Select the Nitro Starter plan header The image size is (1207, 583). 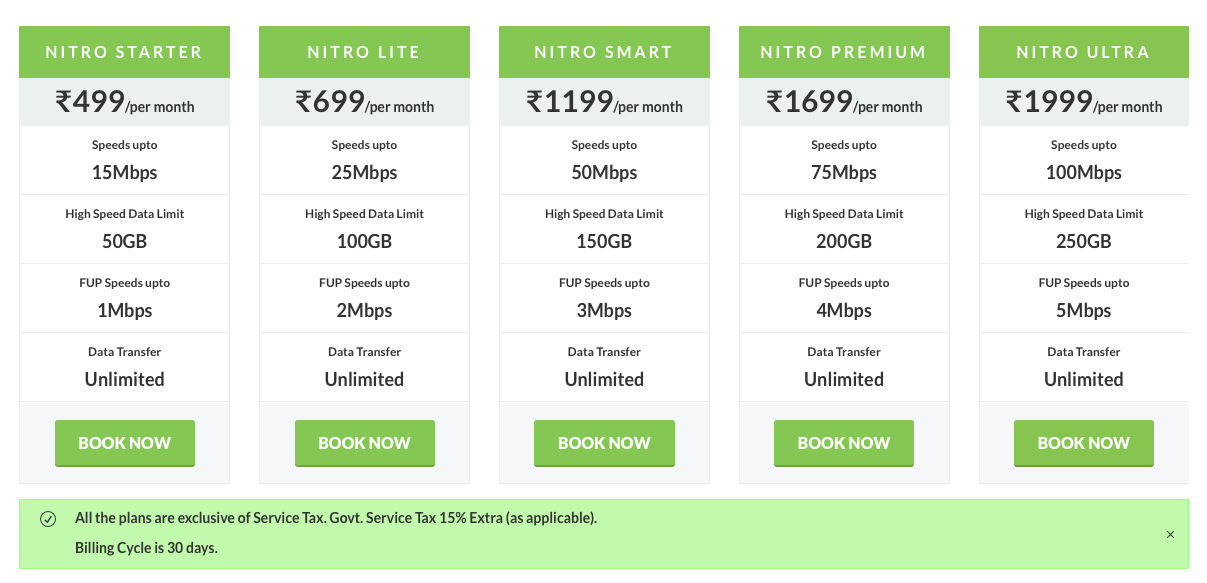coord(125,52)
